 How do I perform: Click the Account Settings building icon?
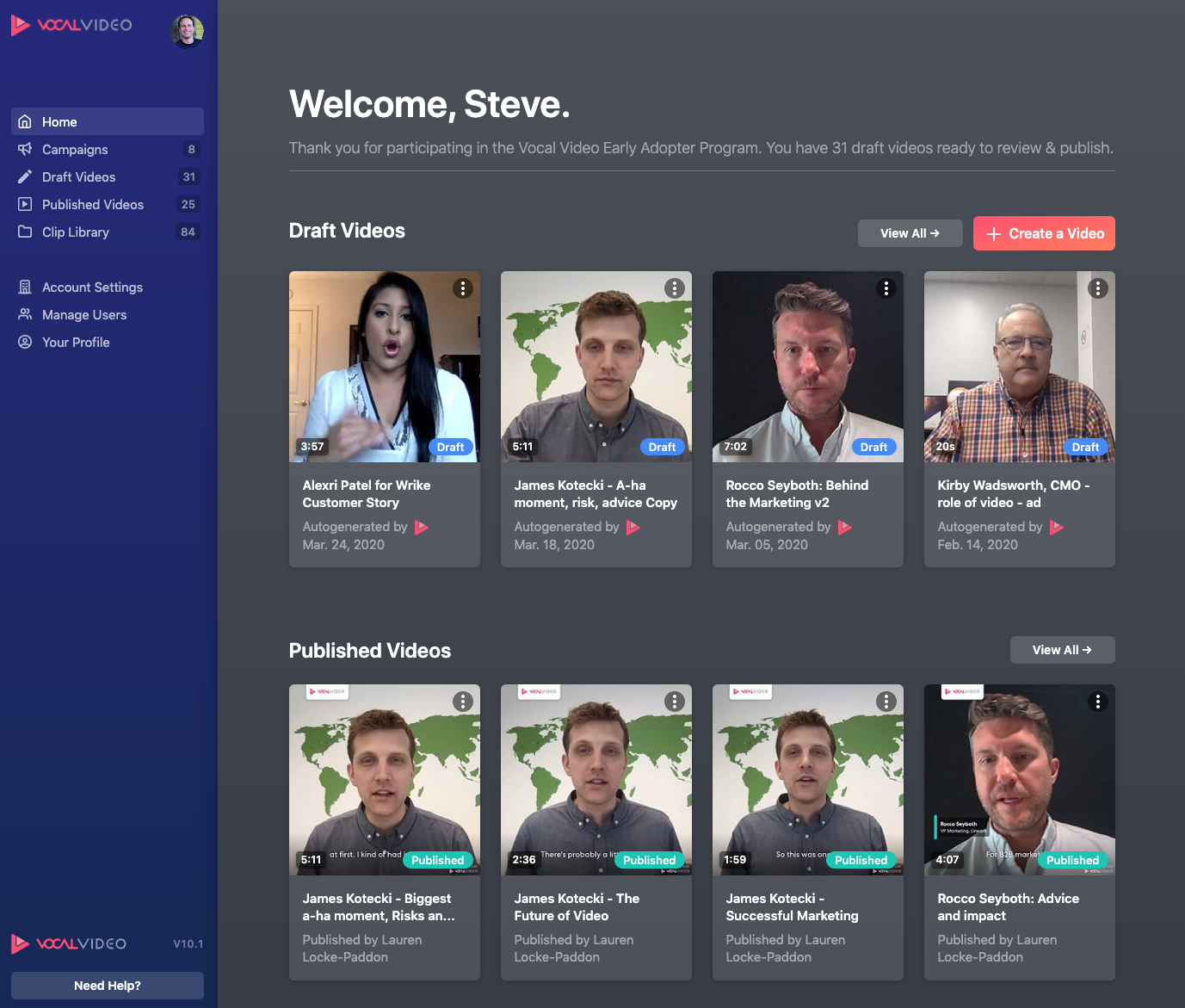[25, 287]
